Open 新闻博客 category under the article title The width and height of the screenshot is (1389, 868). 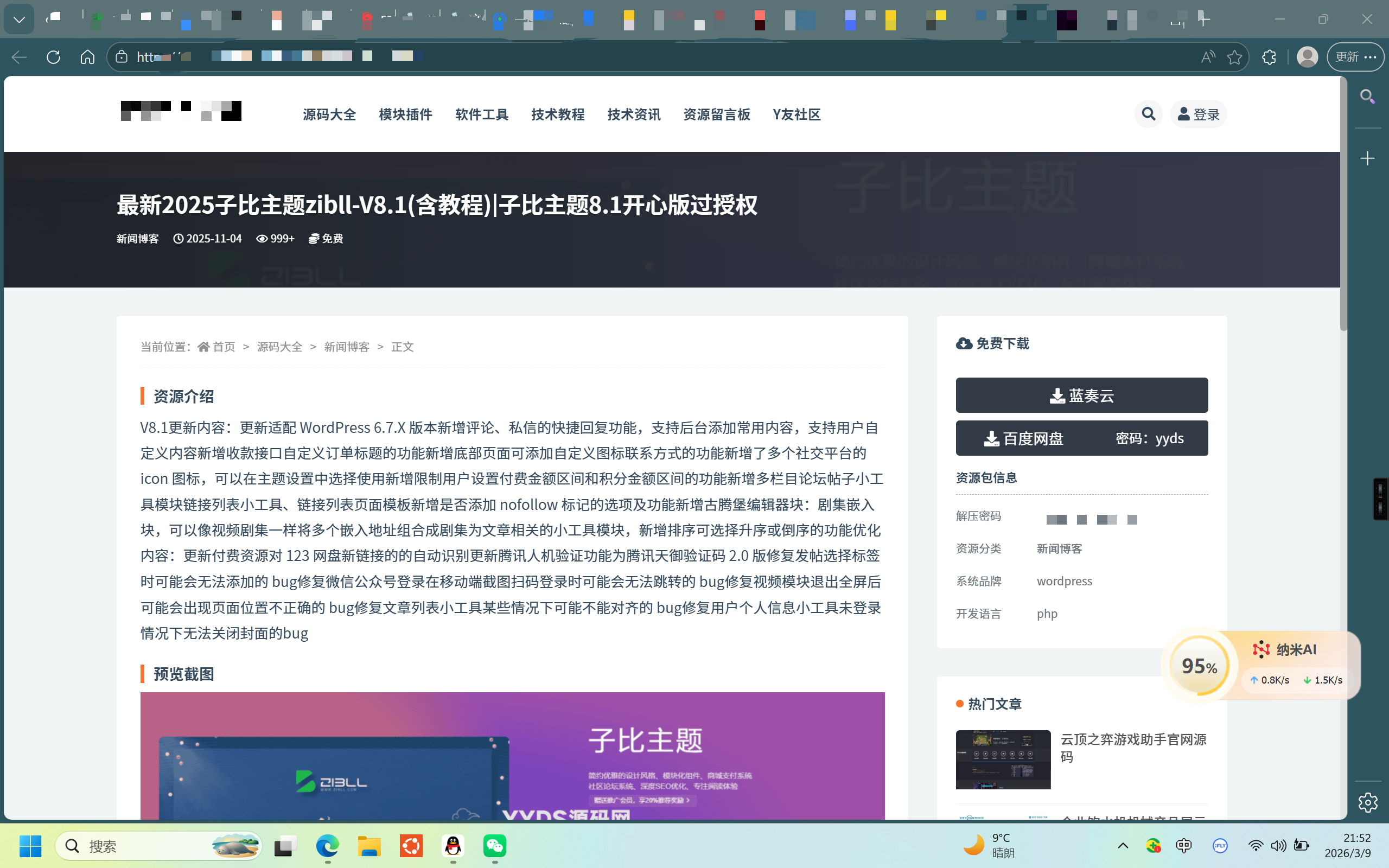[x=138, y=238]
